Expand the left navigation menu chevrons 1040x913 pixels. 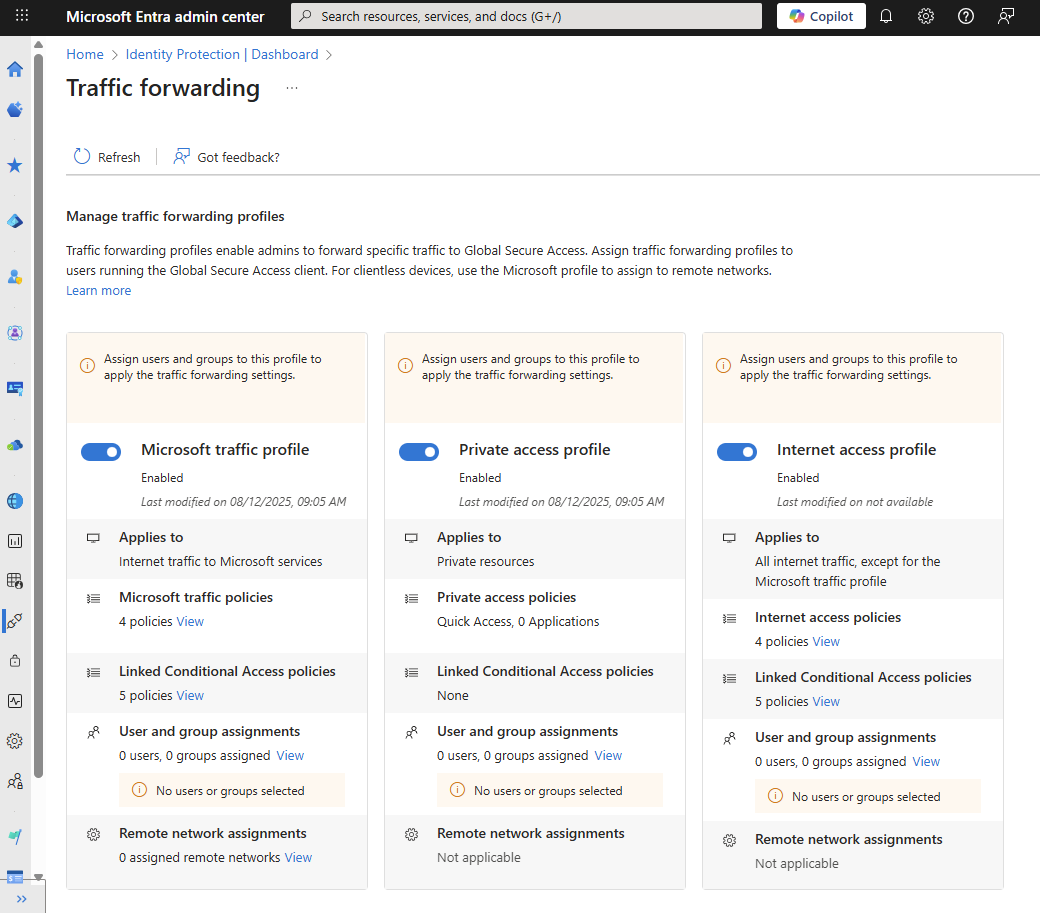pyautogui.click(x=22, y=898)
